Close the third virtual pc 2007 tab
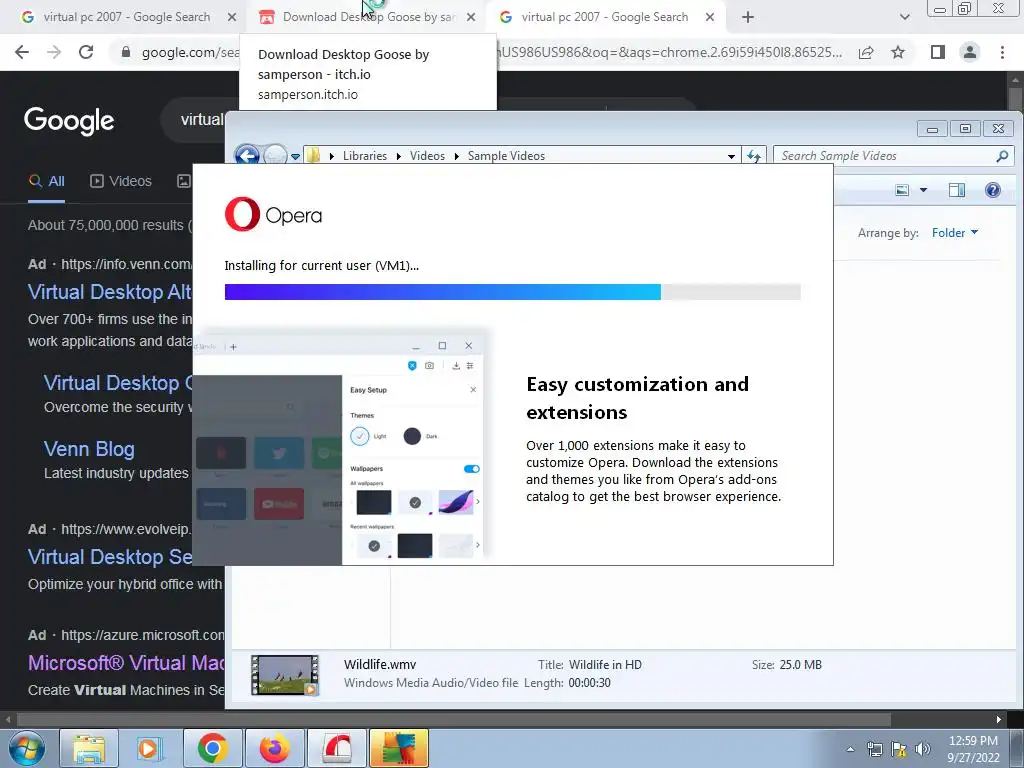The image size is (1024, 768). pyautogui.click(x=710, y=17)
